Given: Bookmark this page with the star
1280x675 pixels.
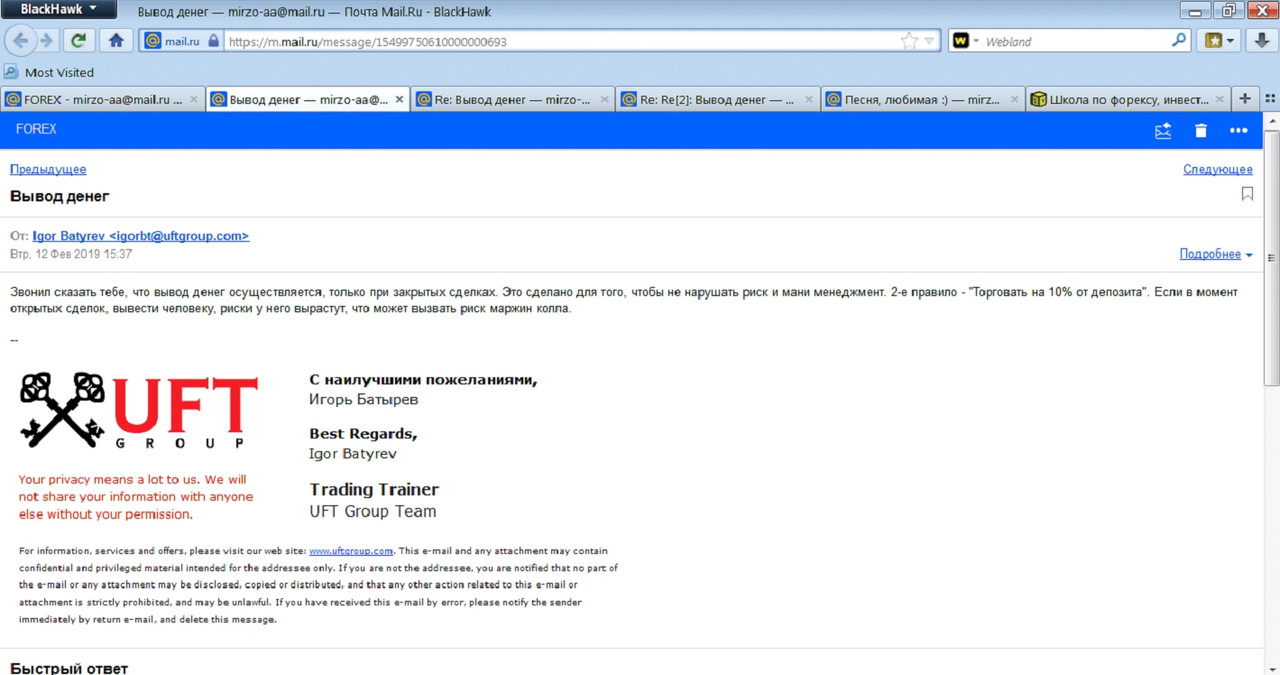Looking at the screenshot, I should 909,41.
